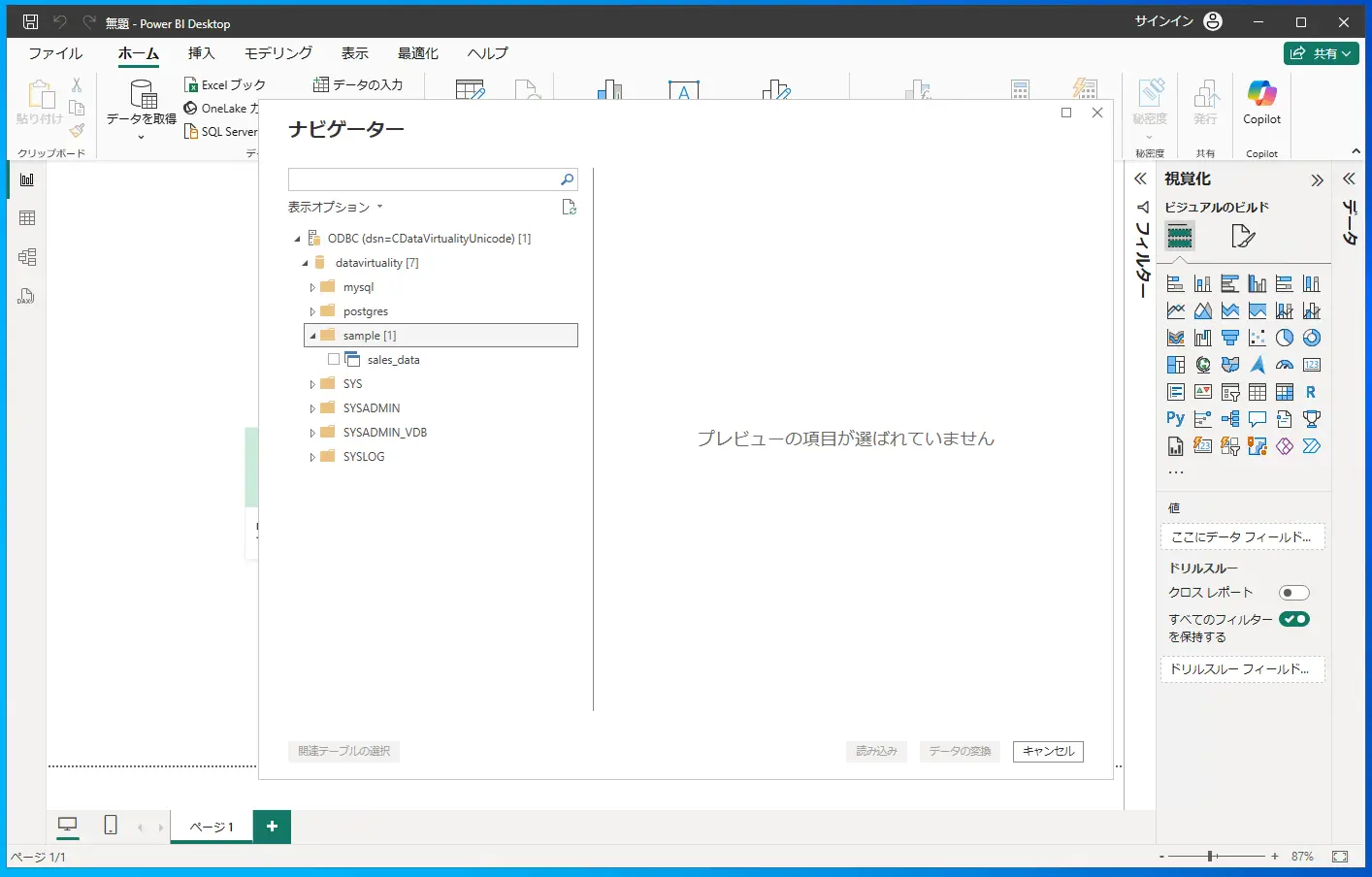Viewport: 1372px width, 877px height.
Task: Choose the scatter chart visual
Action: 1257,339
